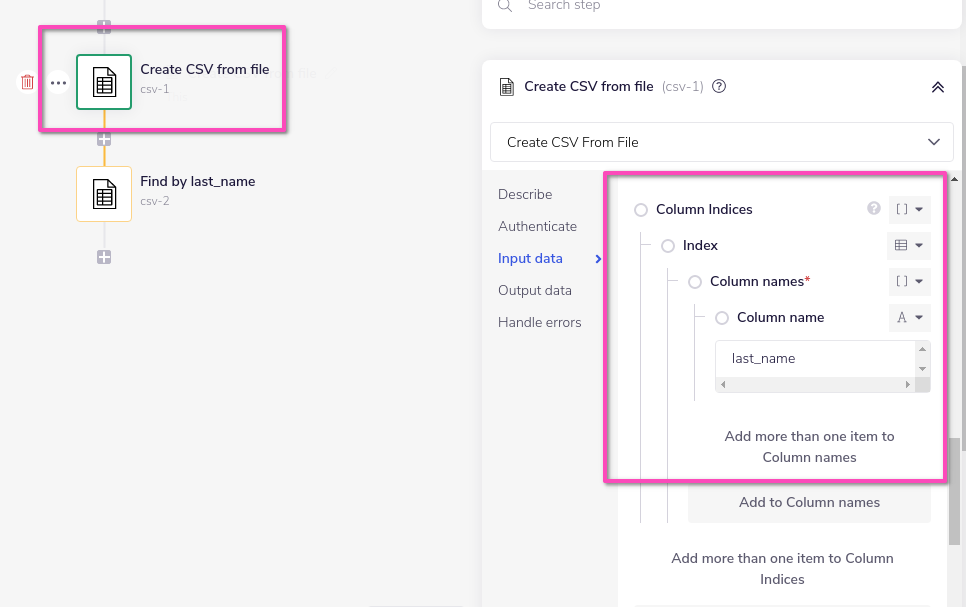Click the magnifier icon in Search step field
Screen dimensions: 966x607
pos(505,6)
